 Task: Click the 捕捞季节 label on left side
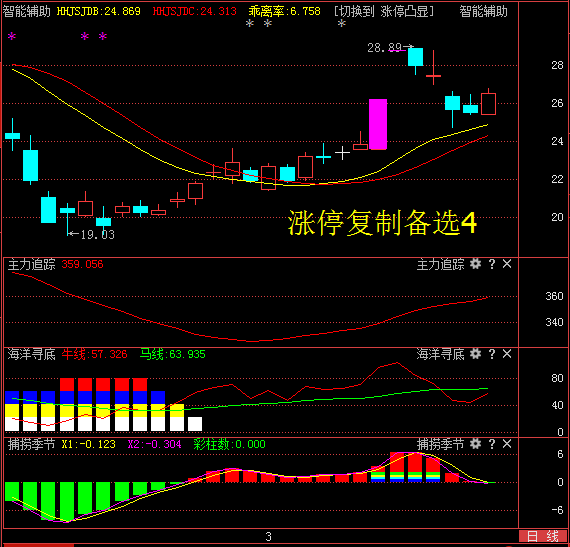pos(32,444)
